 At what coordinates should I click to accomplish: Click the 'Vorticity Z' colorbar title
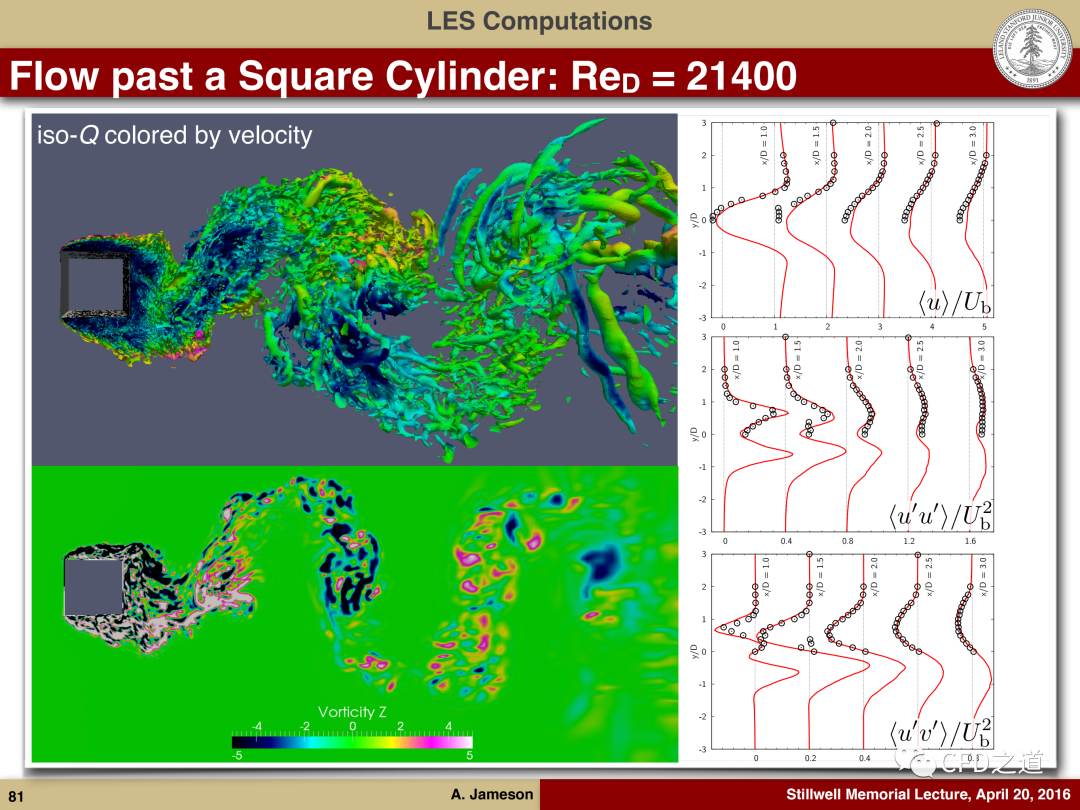pos(352,712)
